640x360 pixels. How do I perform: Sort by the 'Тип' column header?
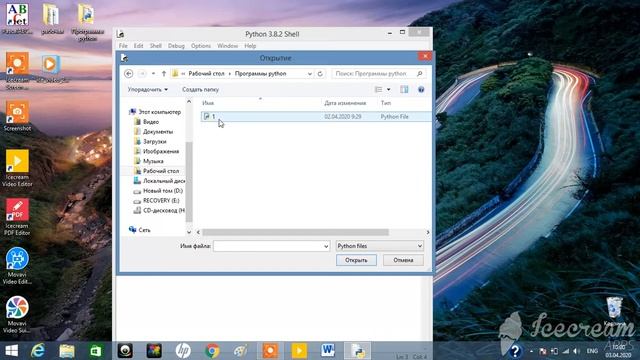tap(386, 103)
